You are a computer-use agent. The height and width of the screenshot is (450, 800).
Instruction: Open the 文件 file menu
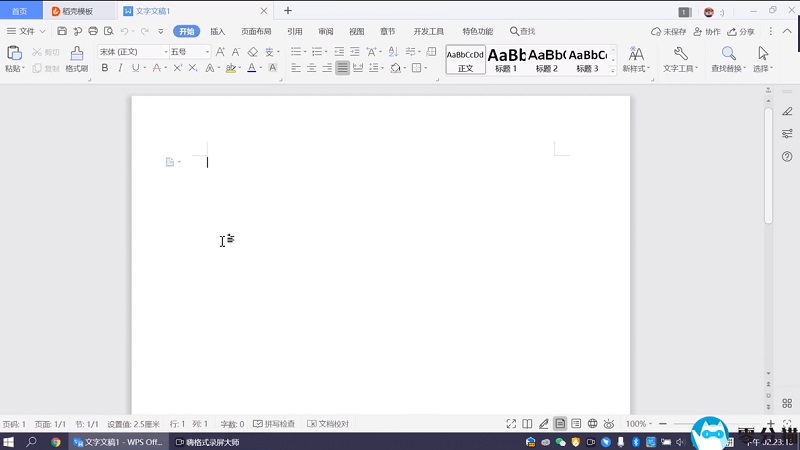point(25,31)
